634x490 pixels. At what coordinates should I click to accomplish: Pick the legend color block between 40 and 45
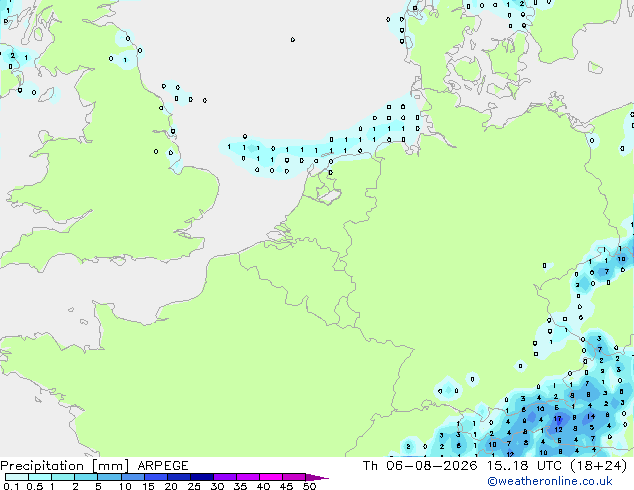pos(271,477)
